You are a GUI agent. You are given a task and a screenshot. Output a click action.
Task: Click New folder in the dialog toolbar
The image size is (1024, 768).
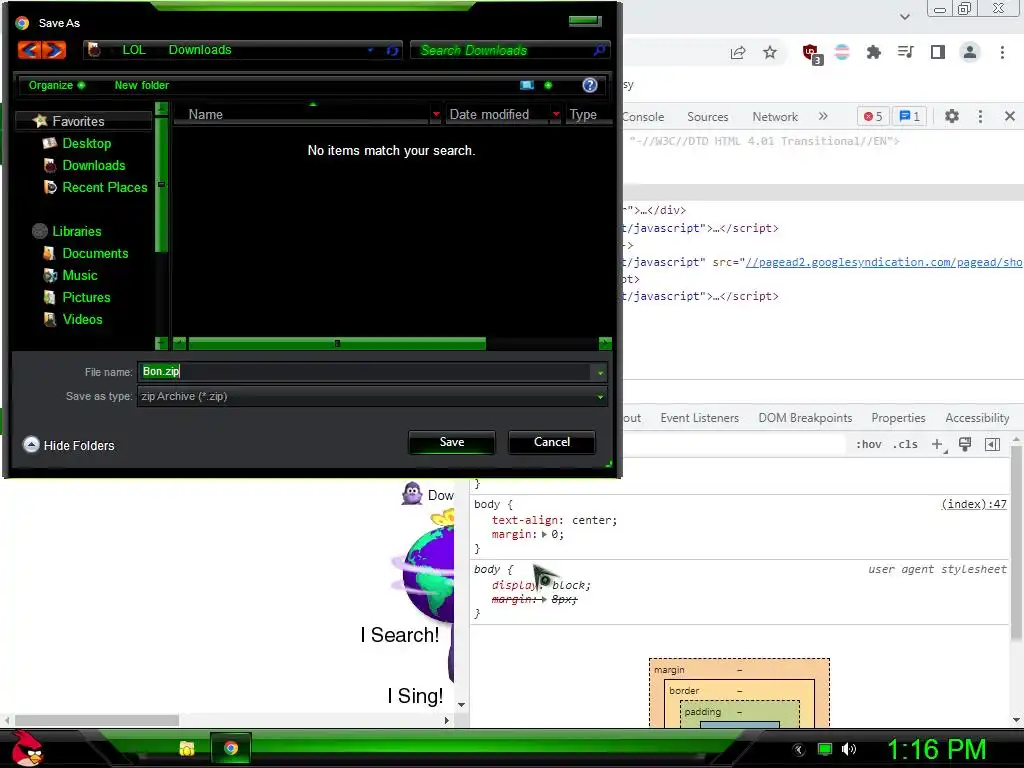[142, 85]
